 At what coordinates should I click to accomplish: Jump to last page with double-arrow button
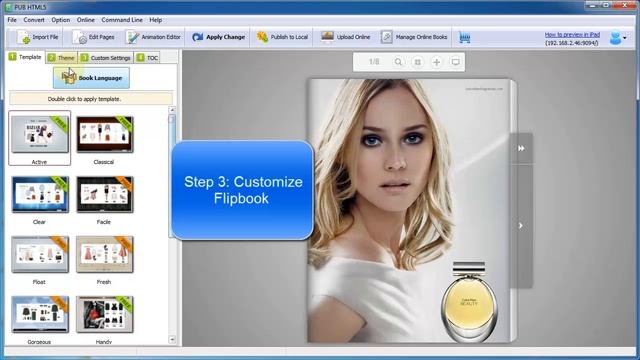(x=521, y=148)
